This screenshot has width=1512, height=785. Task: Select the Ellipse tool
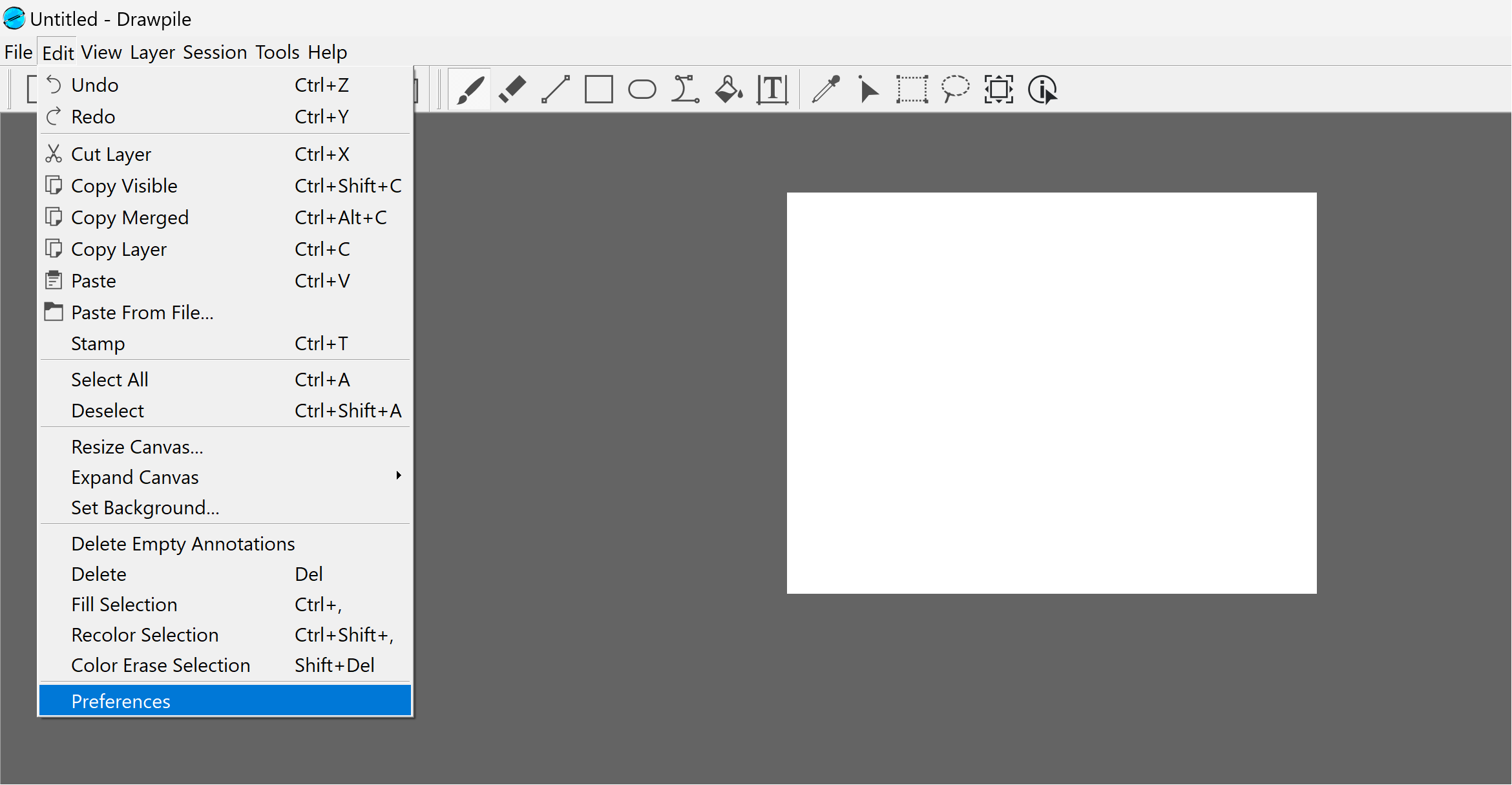[x=642, y=89]
